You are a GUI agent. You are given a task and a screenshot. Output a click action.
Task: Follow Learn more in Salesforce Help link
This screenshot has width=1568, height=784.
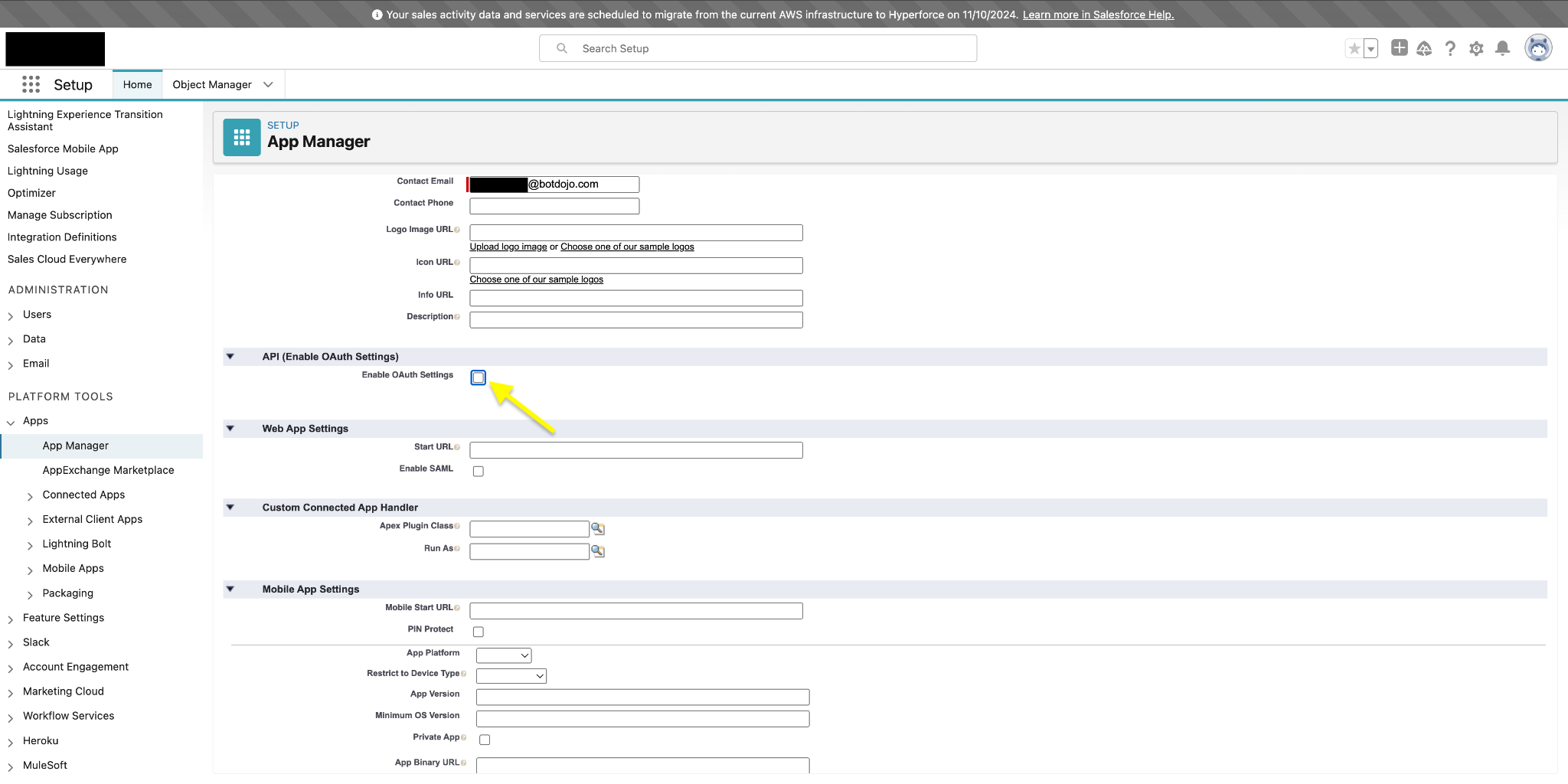[x=1098, y=15]
